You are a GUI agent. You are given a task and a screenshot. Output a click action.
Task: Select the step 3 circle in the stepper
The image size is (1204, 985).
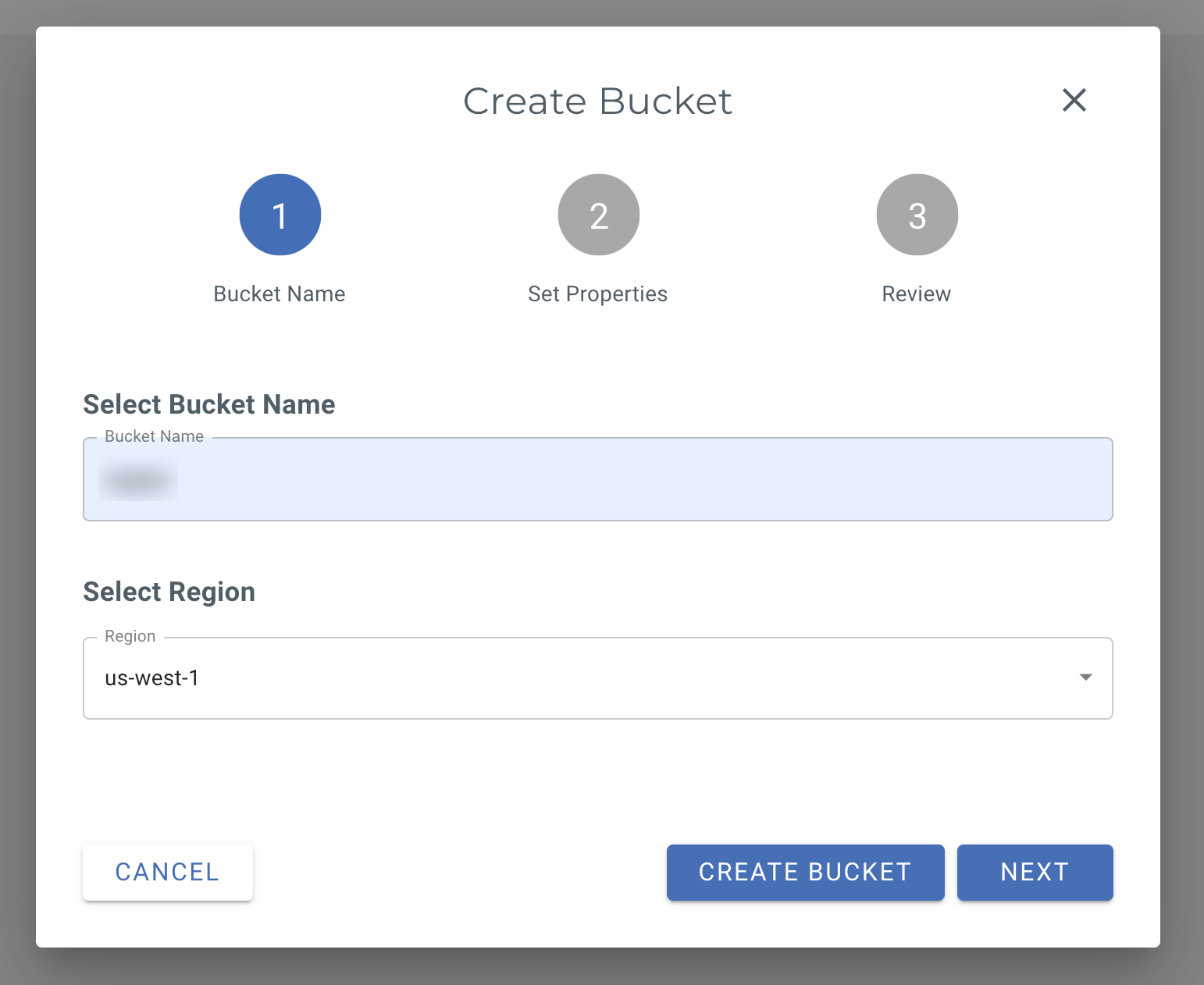(x=917, y=215)
